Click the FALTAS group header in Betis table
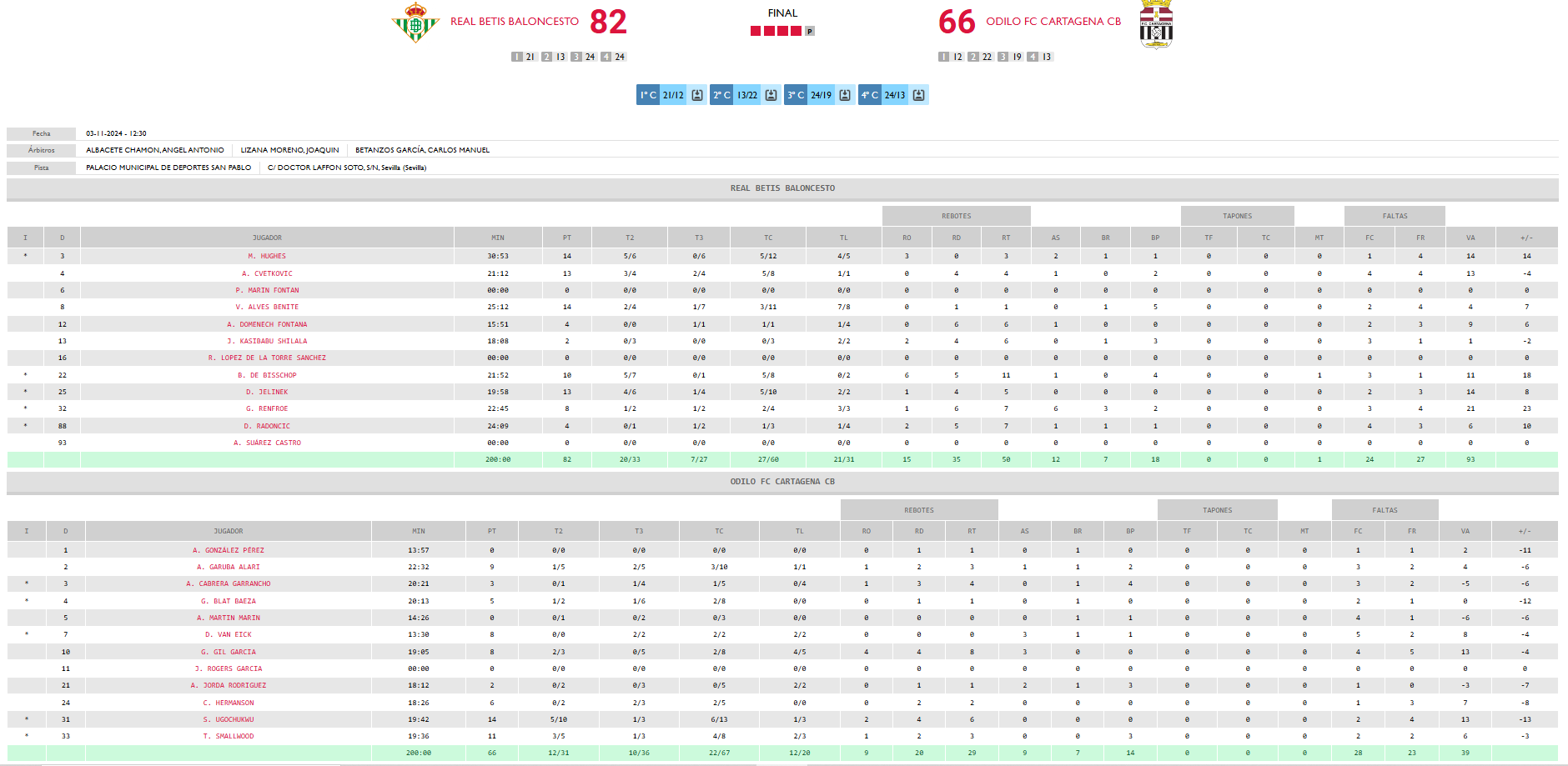 (1395, 216)
